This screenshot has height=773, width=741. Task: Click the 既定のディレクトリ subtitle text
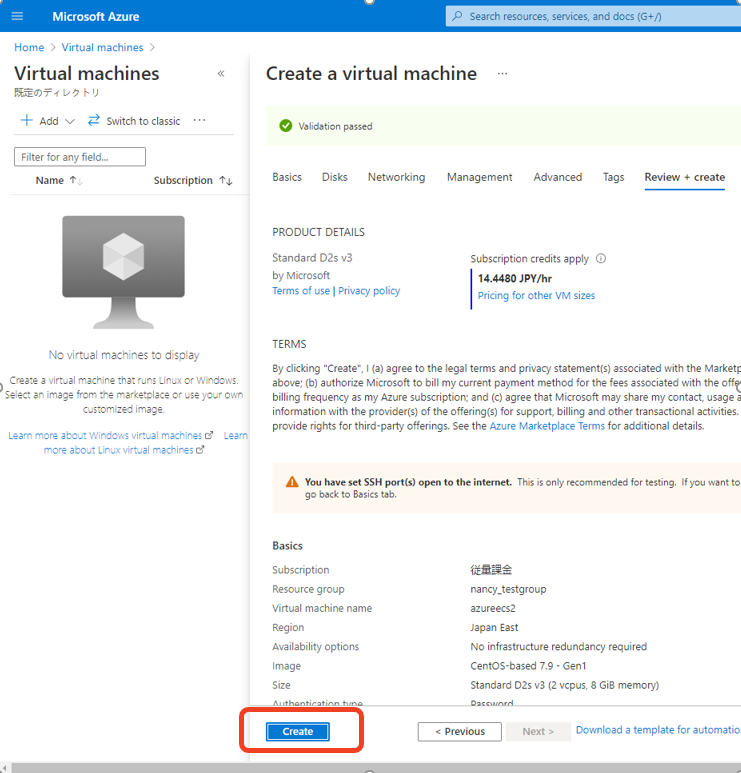point(57,93)
